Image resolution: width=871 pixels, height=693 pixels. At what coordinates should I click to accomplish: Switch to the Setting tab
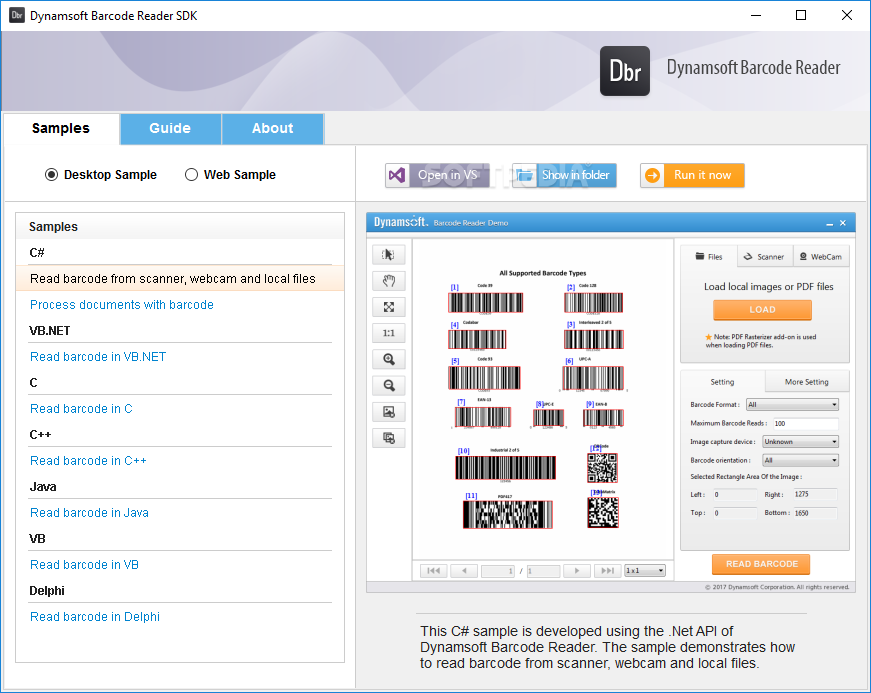coord(722,382)
